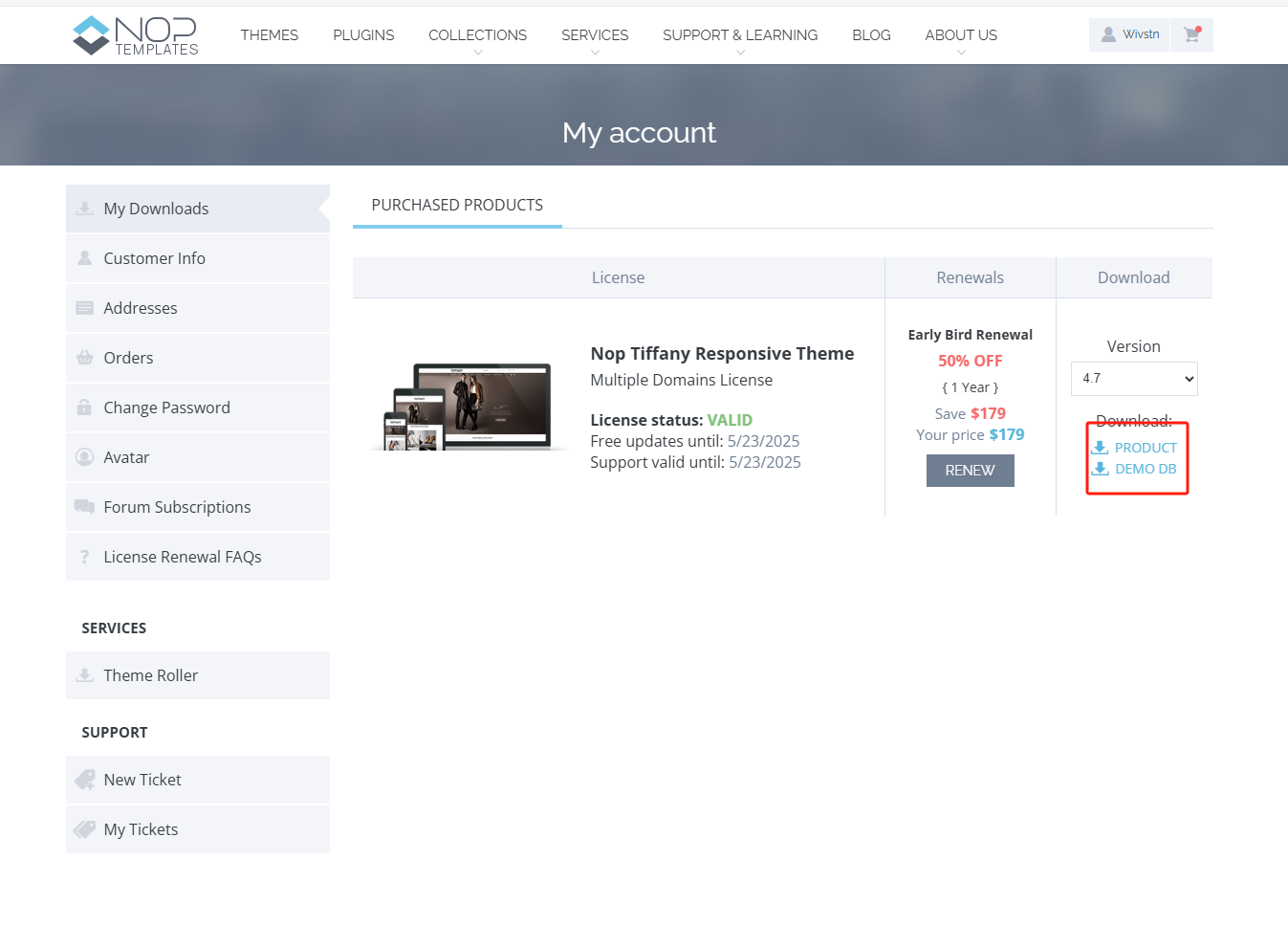Click the Avatar sidebar icon
The image size is (1288, 926).
pyautogui.click(x=85, y=457)
